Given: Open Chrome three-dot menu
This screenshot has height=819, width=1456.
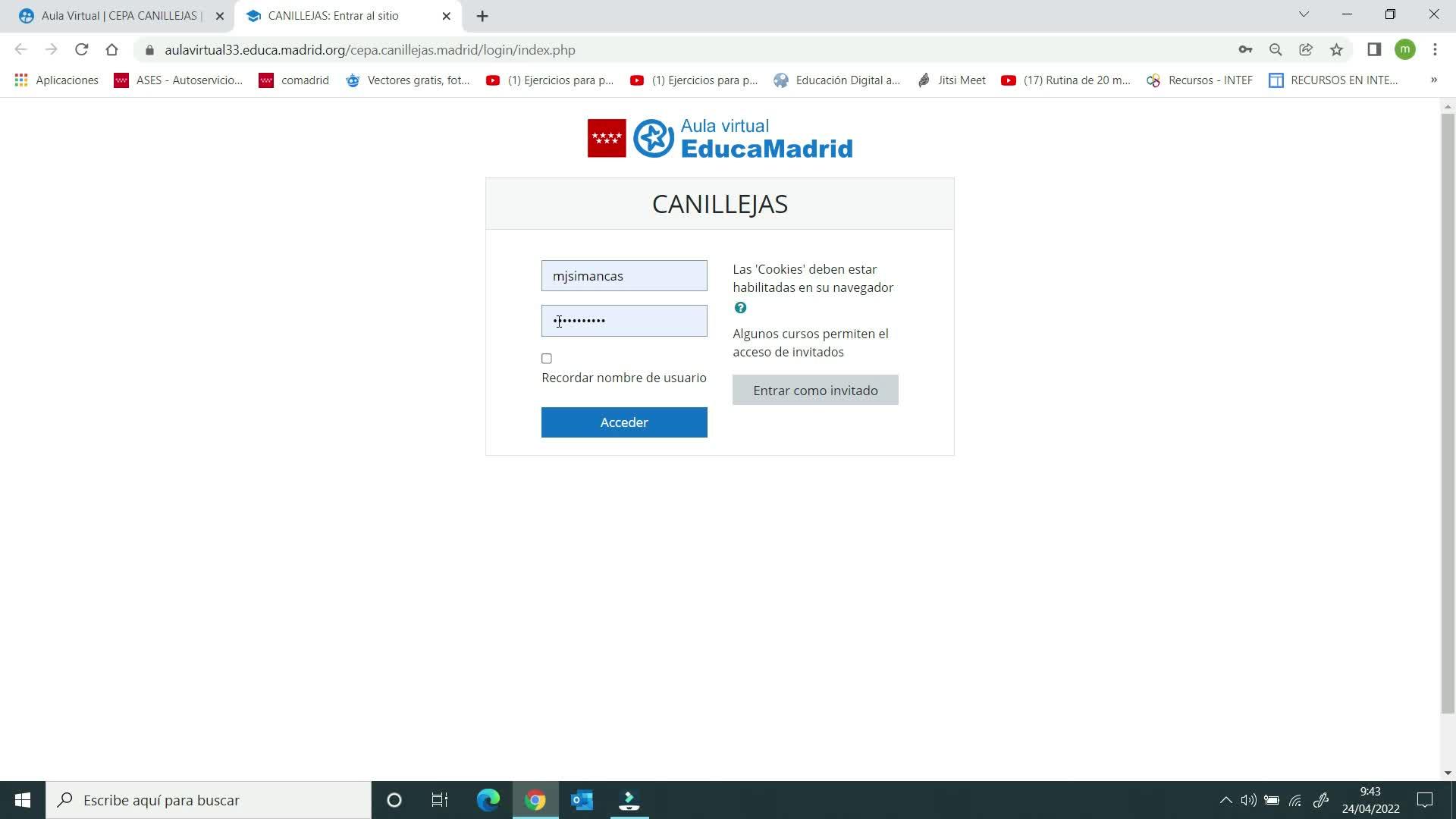Looking at the screenshot, I should [1435, 50].
